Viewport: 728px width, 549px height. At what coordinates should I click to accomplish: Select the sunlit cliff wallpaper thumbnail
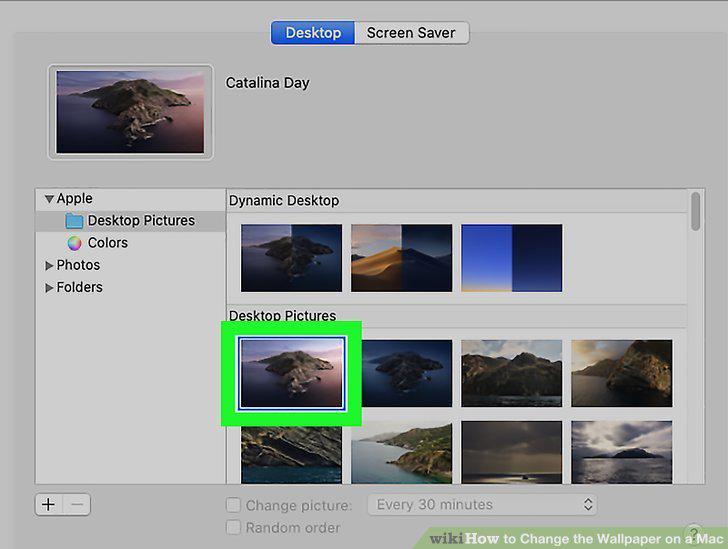pyautogui.click(x=622, y=373)
